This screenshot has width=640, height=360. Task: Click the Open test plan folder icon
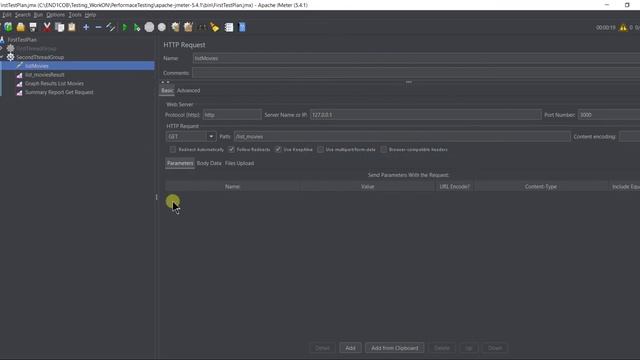[x=20, y=27]
